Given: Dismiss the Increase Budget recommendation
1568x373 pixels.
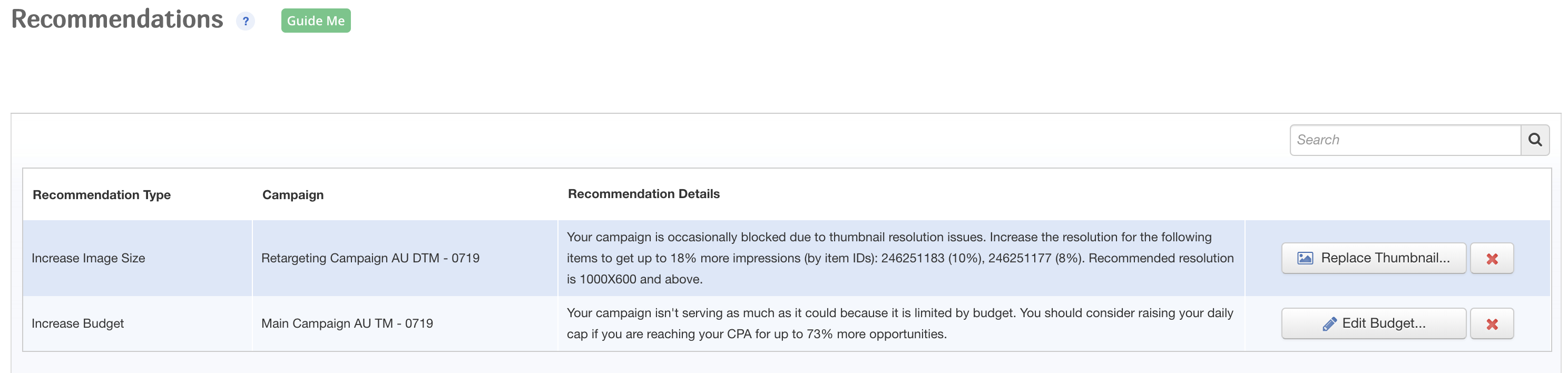Looking at the screenshot, I should [1491, 323].
